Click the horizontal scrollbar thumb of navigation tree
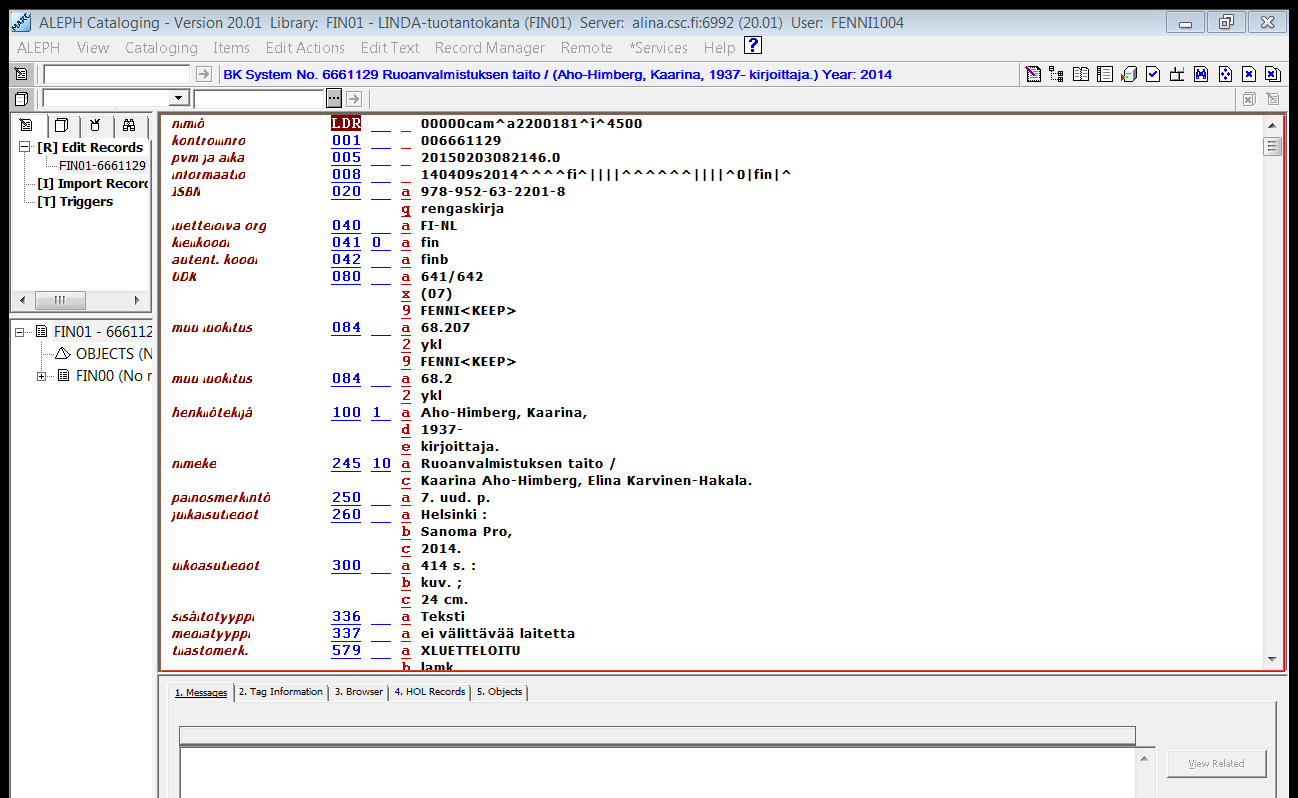1298x798 pixels. point(59,300)
